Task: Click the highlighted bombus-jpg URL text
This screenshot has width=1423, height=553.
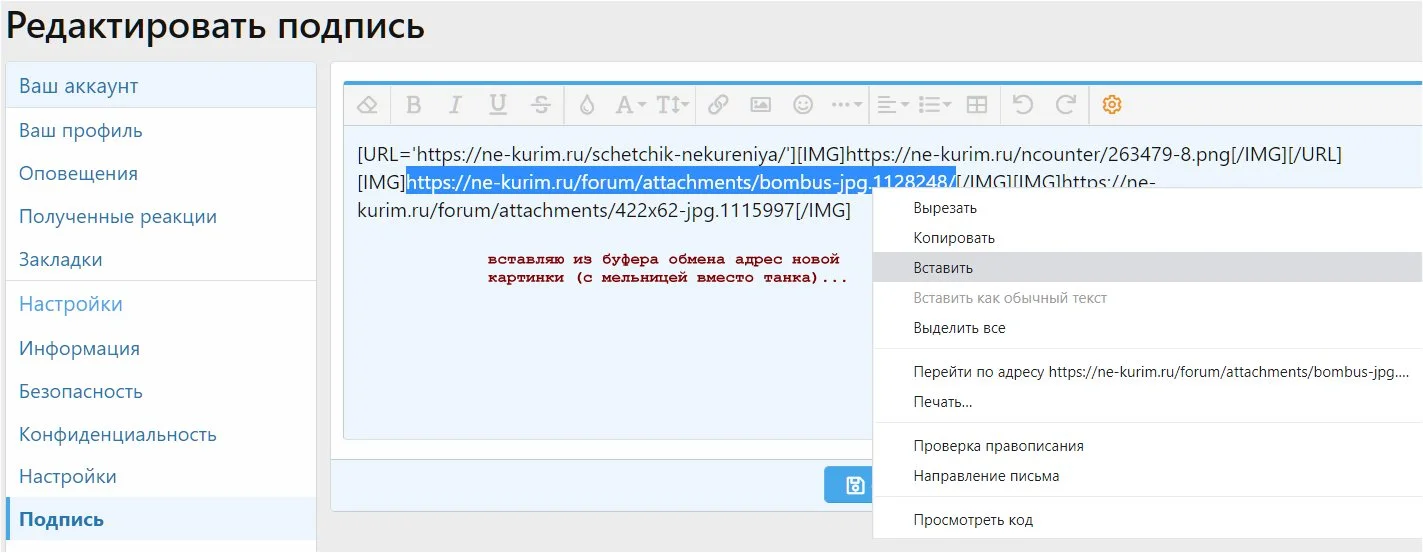Action: [x=681, y=182]
